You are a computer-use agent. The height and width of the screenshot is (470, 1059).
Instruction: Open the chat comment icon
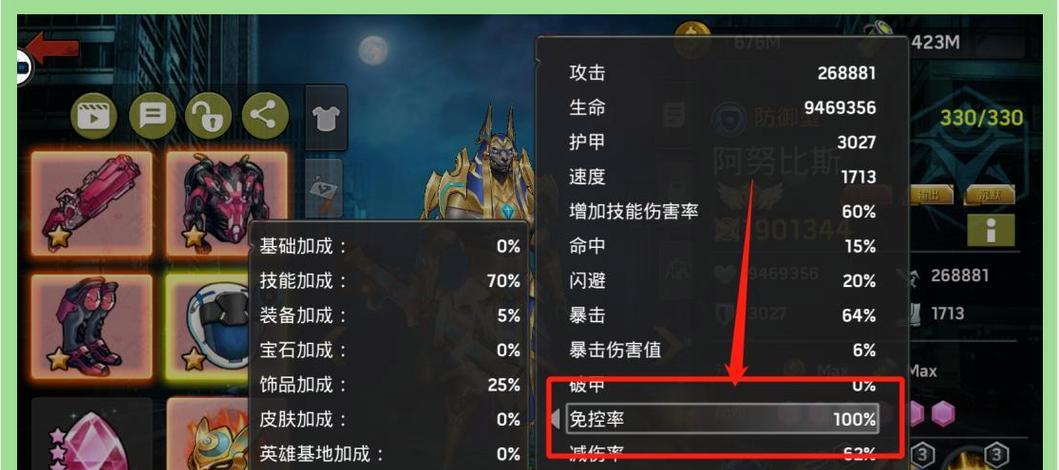152,116
